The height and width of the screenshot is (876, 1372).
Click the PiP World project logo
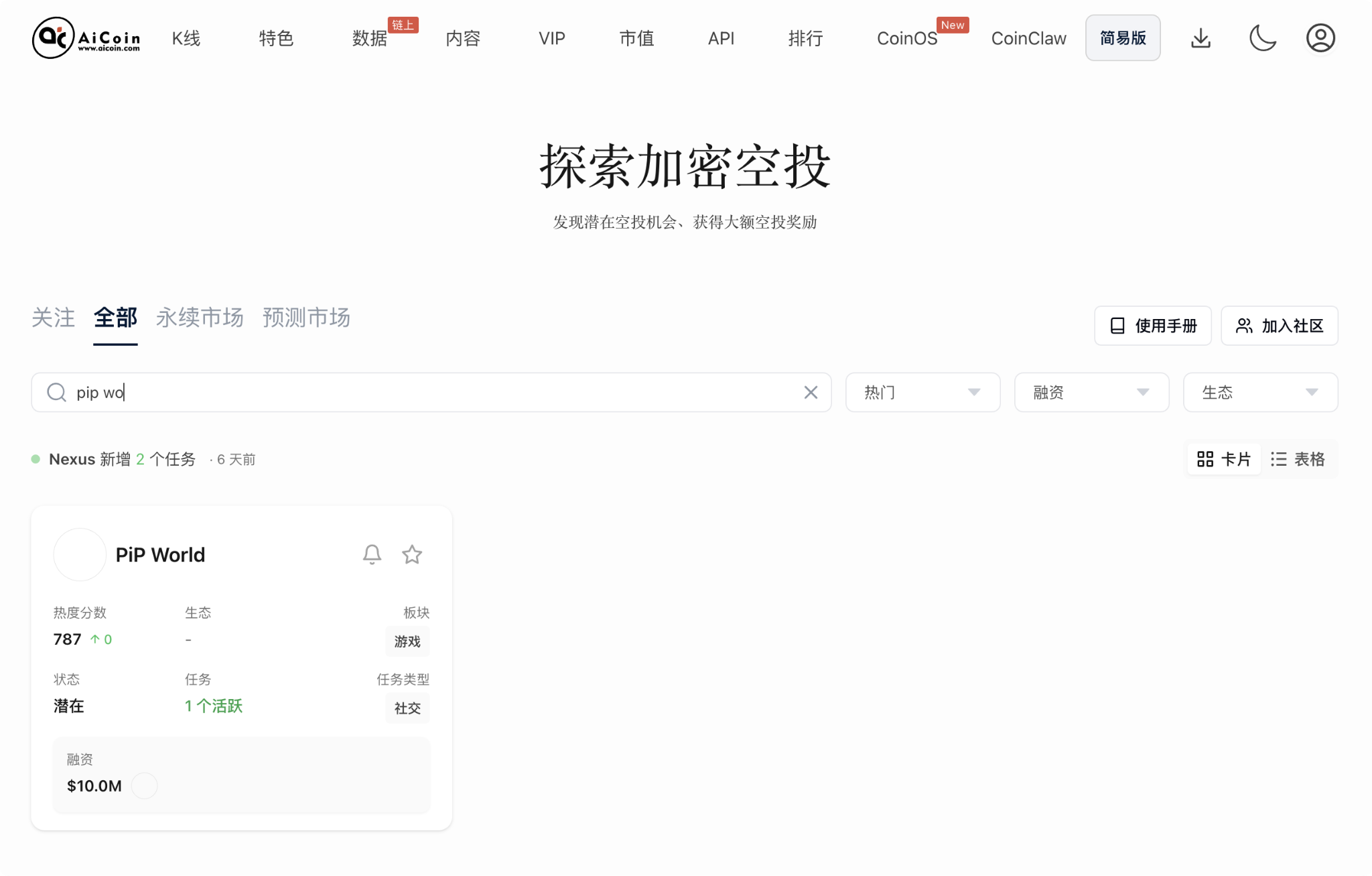pos(80,554)
